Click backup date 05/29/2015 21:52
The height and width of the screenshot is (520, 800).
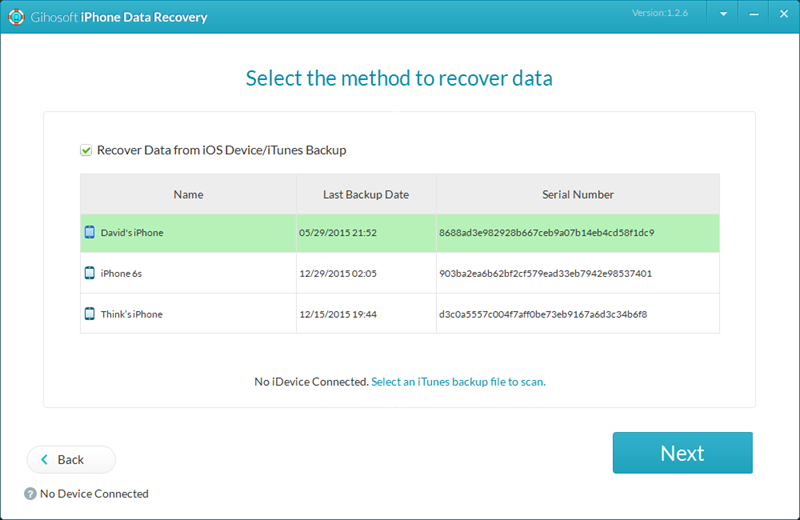coord(338,233)
